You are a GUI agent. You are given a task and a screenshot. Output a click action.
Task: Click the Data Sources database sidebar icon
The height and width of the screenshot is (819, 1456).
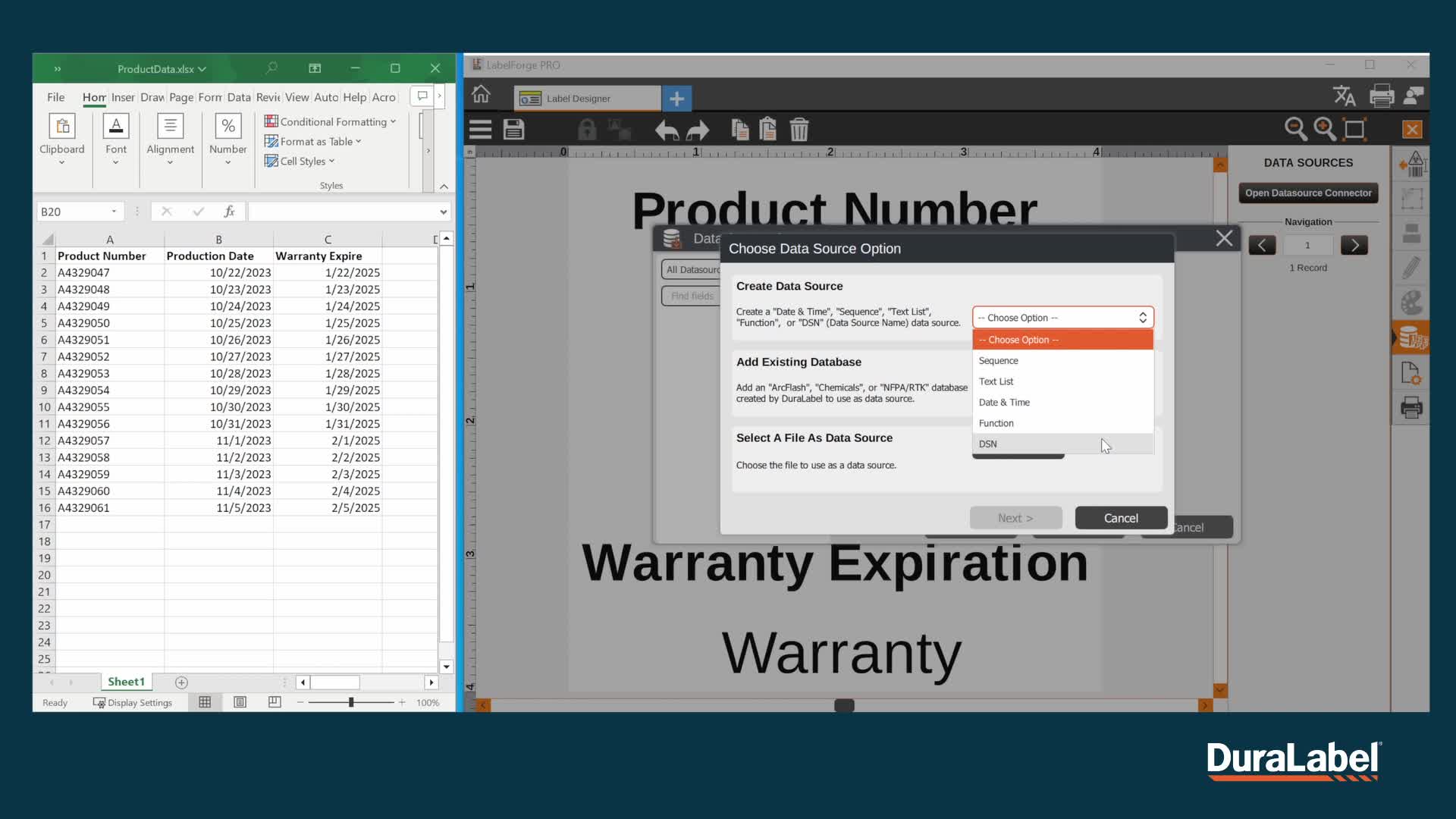coord(1412,337)
